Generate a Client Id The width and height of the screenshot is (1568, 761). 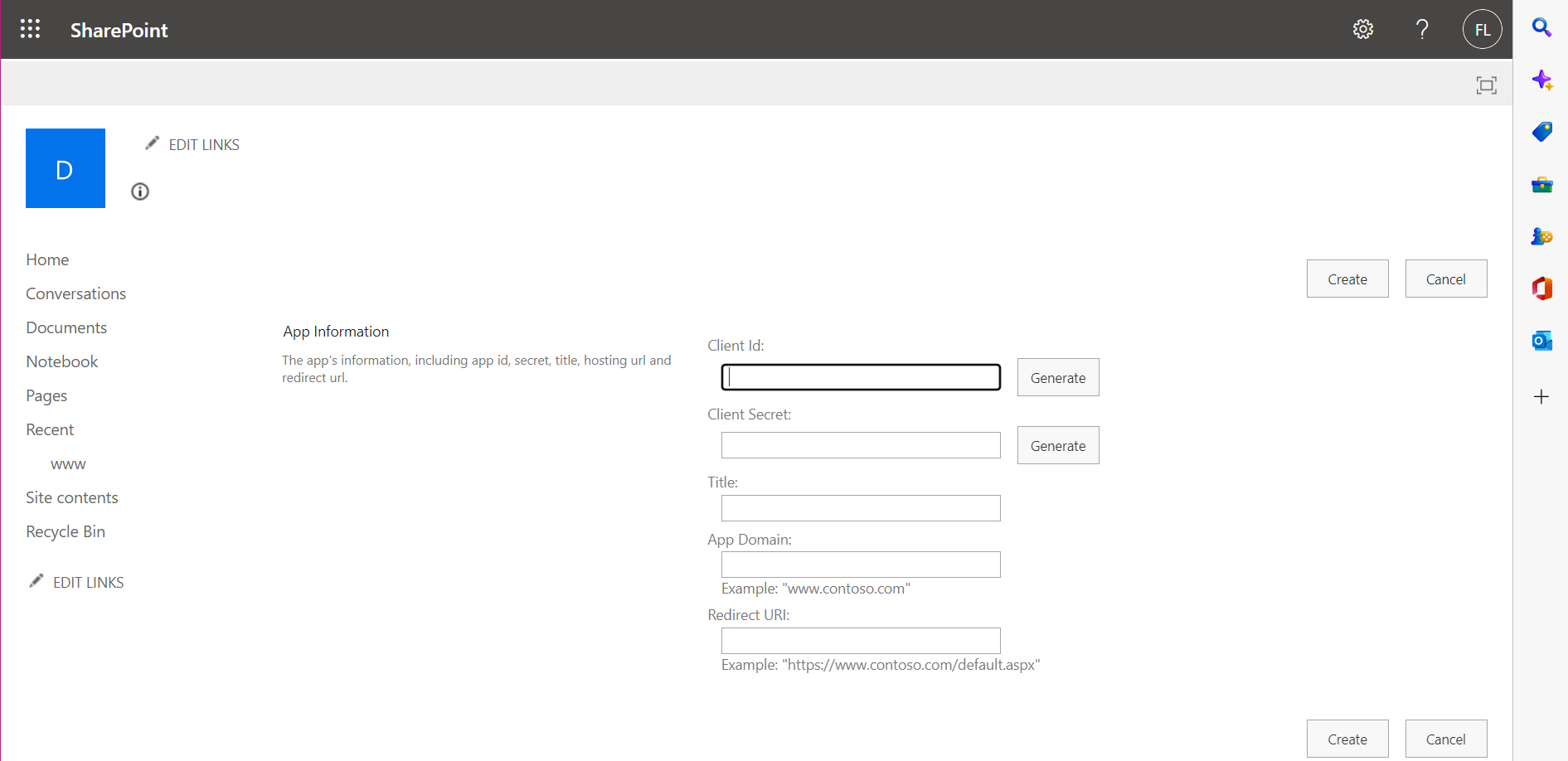tap(1057, 377)
